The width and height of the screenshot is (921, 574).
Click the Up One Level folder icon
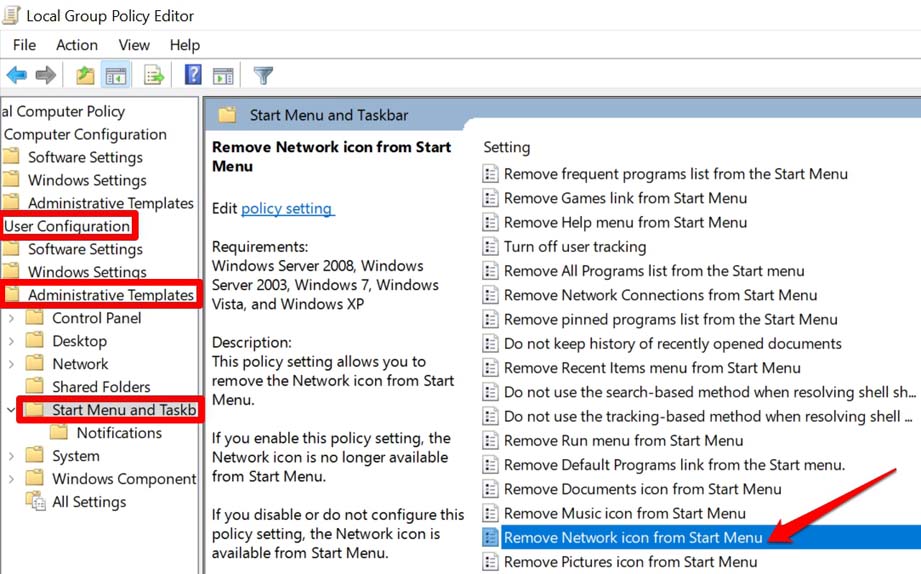(x=85, y=75)
